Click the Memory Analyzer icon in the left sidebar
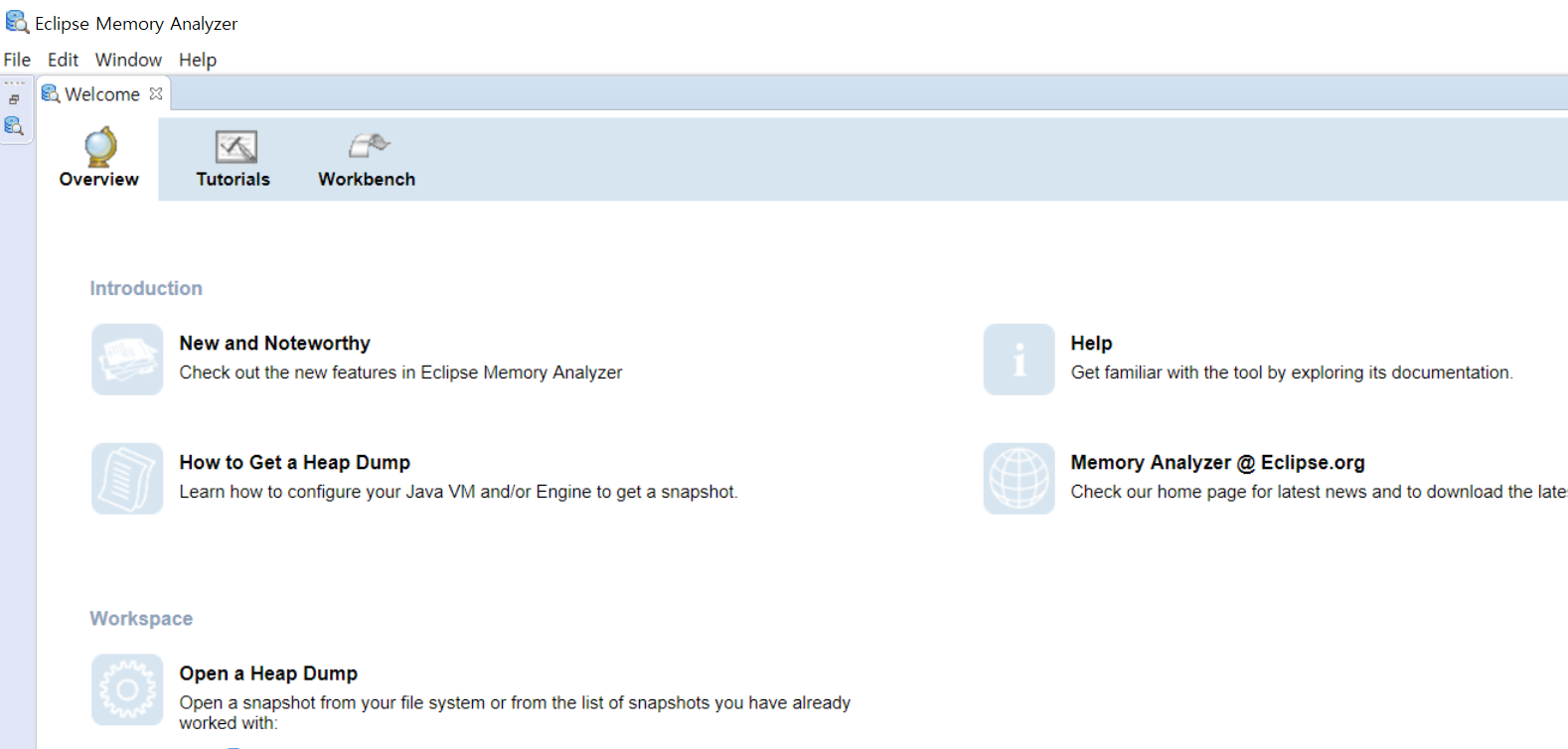 [x=14, y=126]
